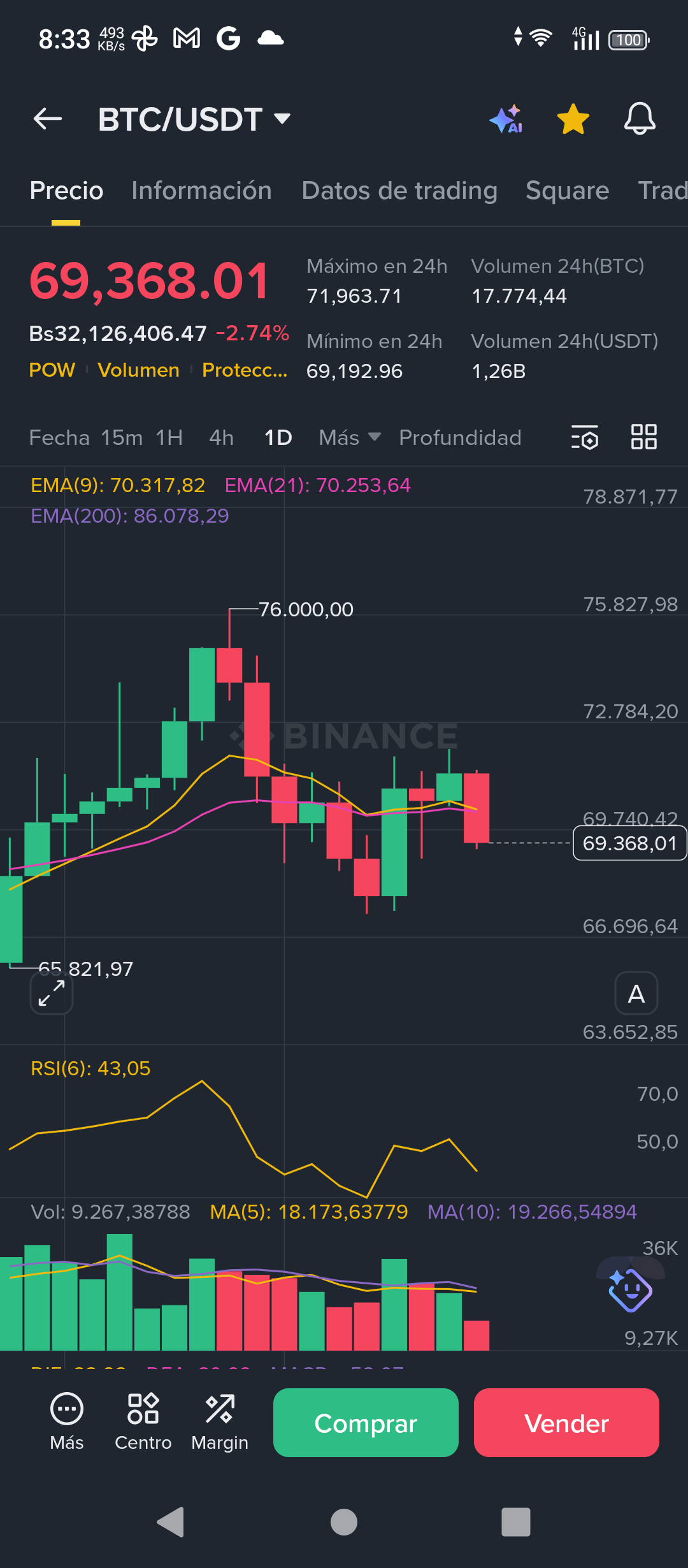This screenshot has width=688, height=1568.
Task: Select the 4h chart interval
Action: 222,437
